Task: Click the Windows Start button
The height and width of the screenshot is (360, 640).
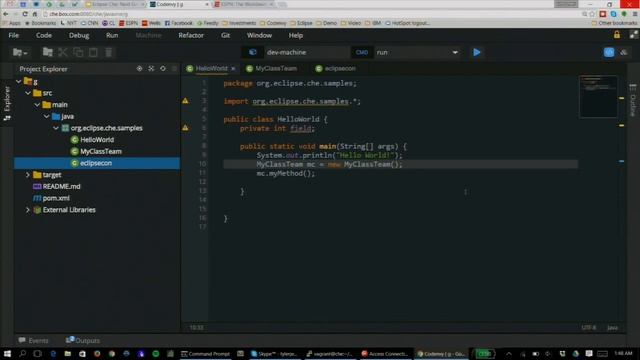Action: [x=7, y=353]
